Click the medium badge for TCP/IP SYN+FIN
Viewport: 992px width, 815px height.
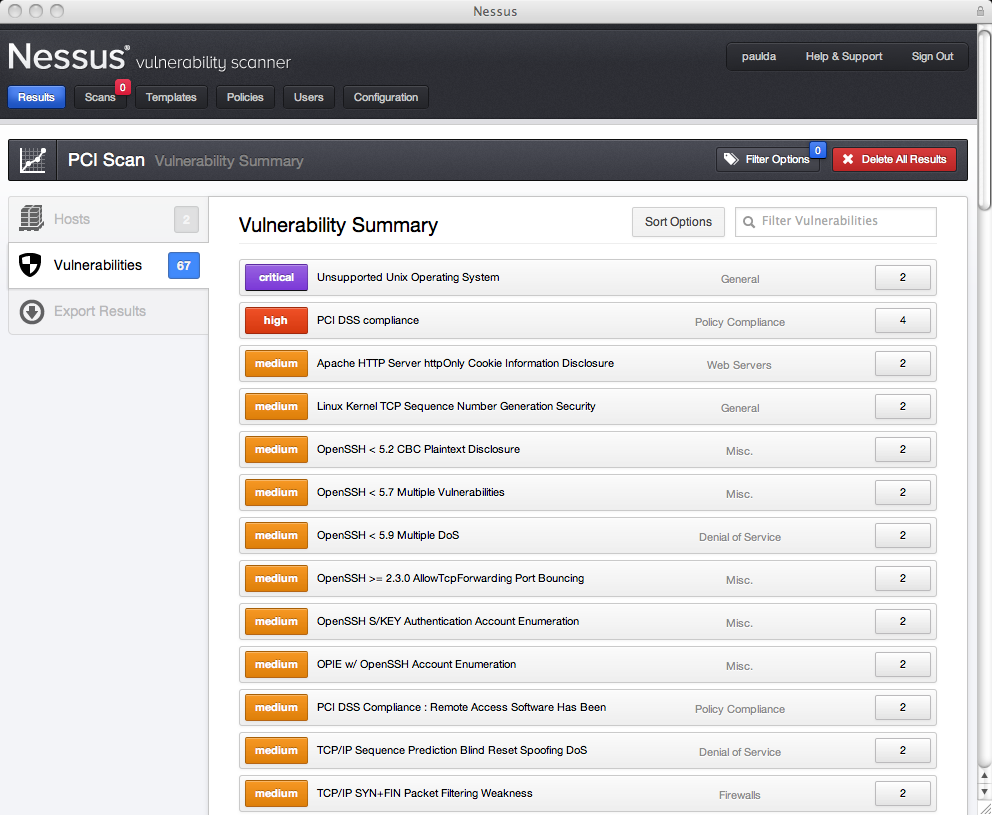tap(276, 793)
